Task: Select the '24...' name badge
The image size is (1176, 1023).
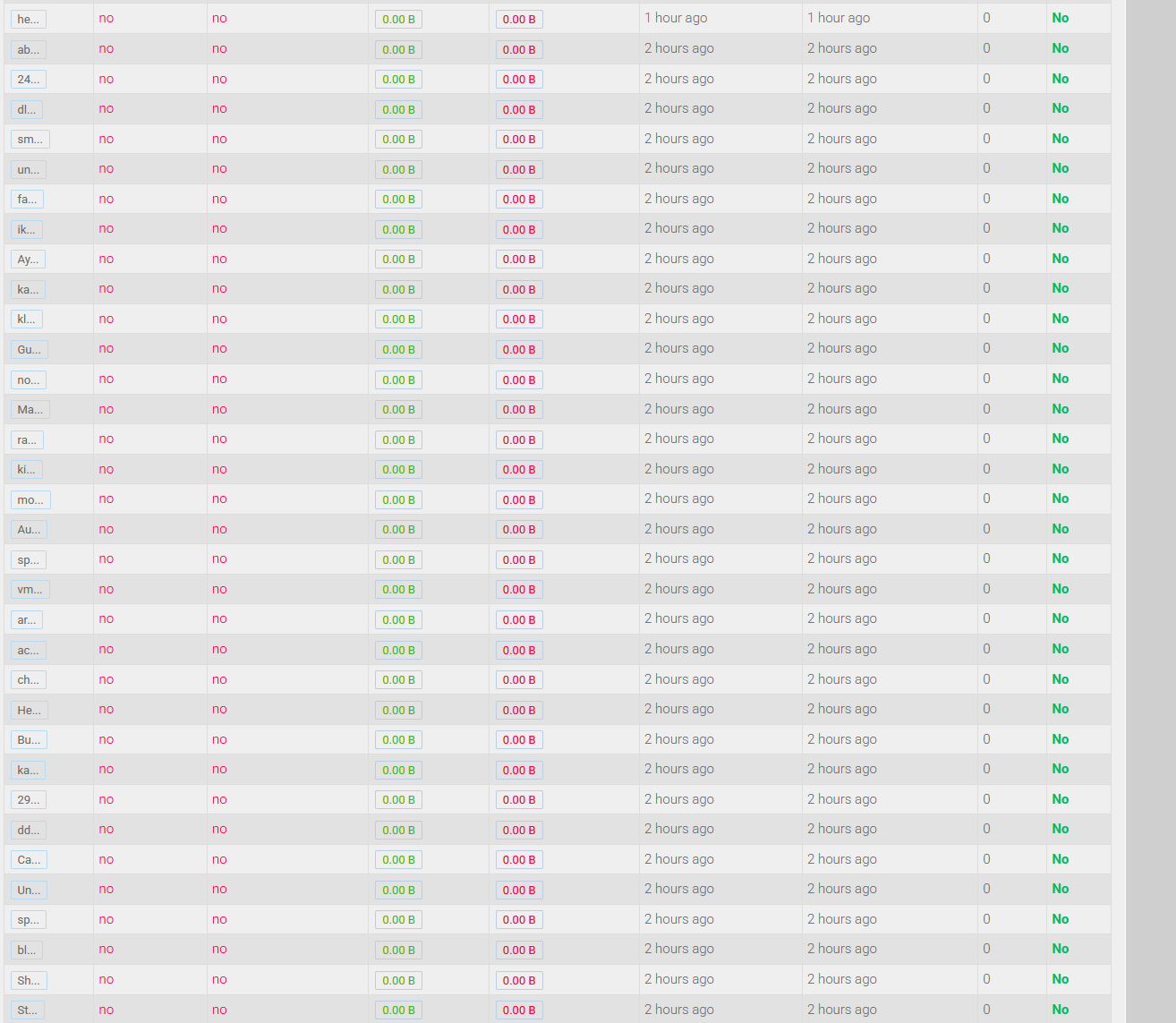Action: click(x=28, y=80)
